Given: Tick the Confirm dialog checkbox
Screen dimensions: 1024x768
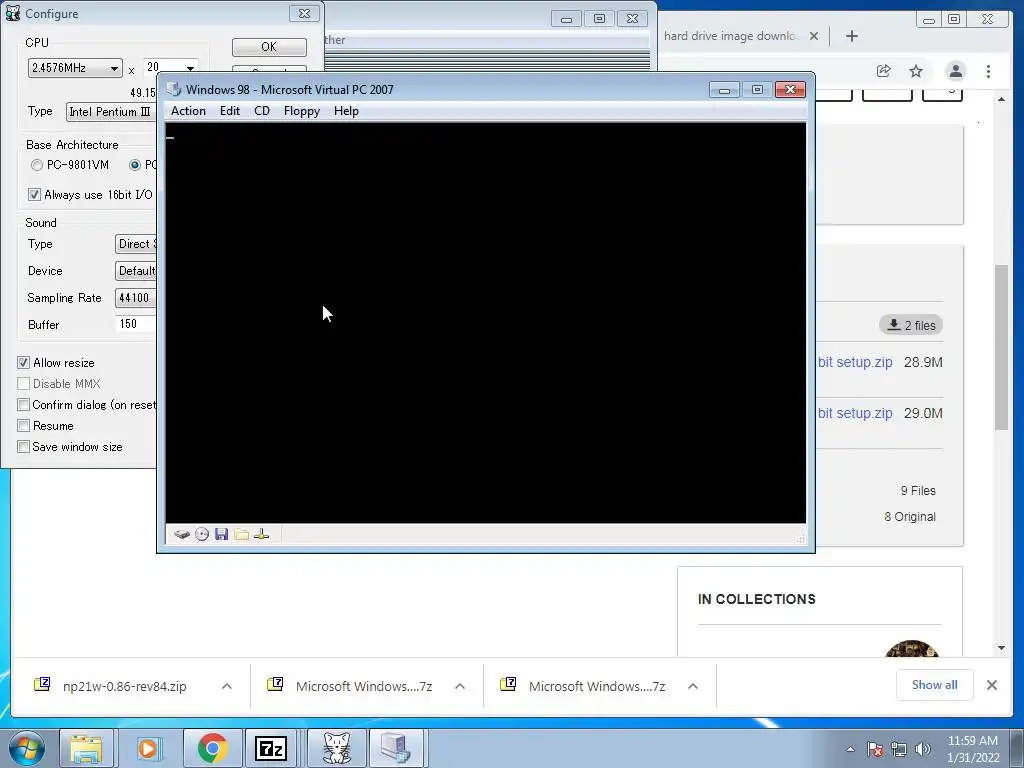Looking at the screenshot, I should (x=24, y=405).
